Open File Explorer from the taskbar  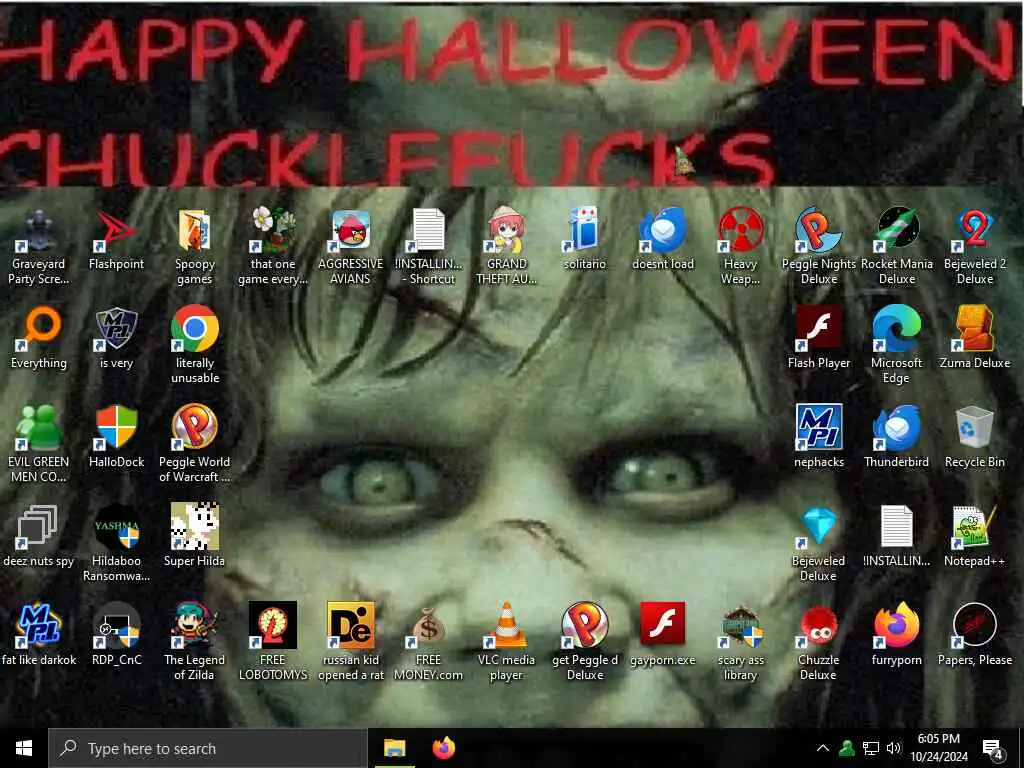(x=394, y=748)
